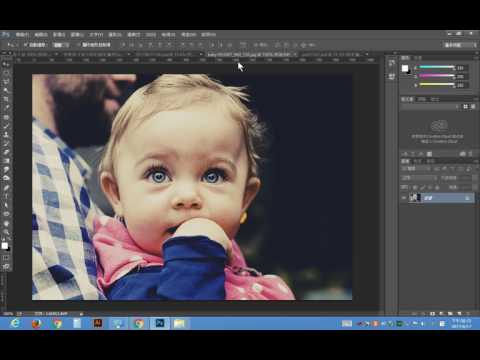
Task: Select the Move tool
Action: [x=6, y=64]
